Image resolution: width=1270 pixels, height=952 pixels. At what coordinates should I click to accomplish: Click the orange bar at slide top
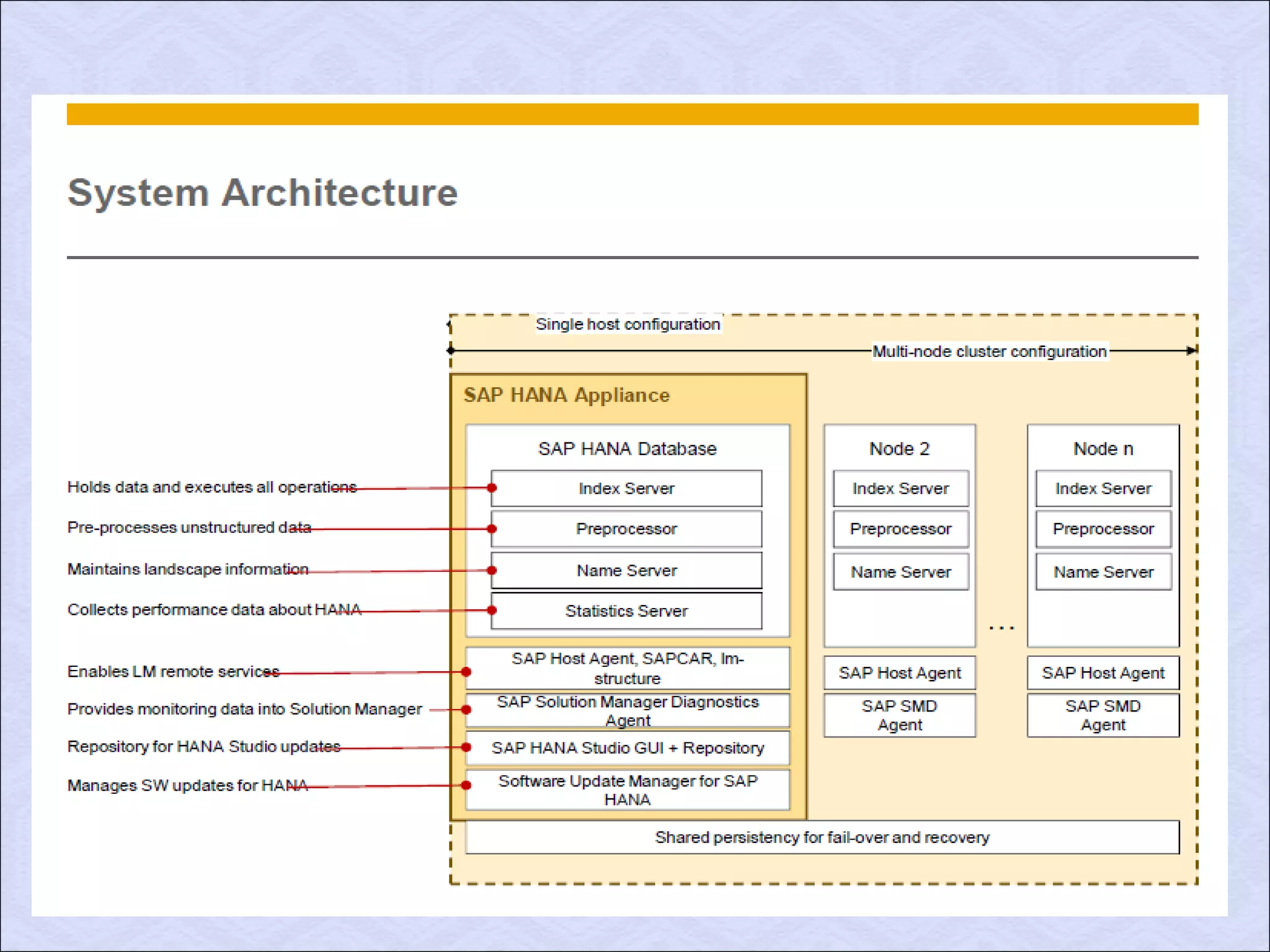[633, 114]
